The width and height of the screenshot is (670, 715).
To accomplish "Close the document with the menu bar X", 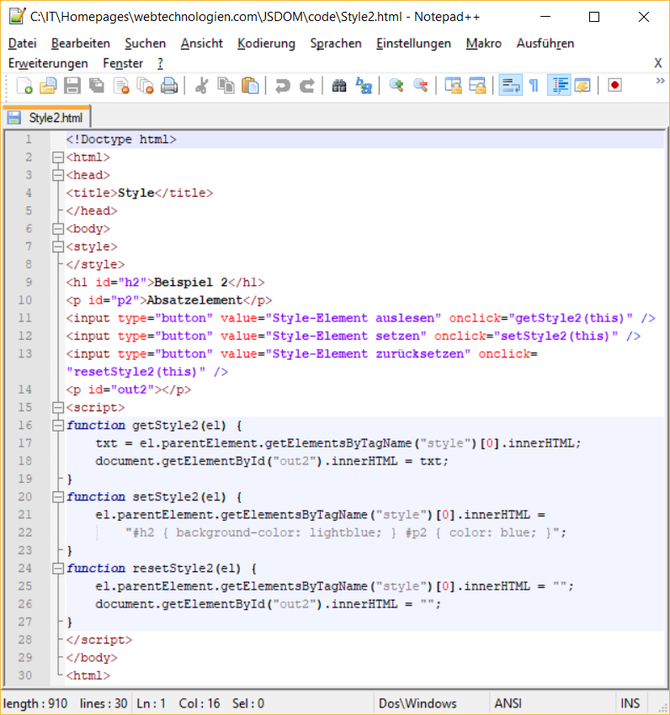I will pyautogui.click(x=658, y=63).
